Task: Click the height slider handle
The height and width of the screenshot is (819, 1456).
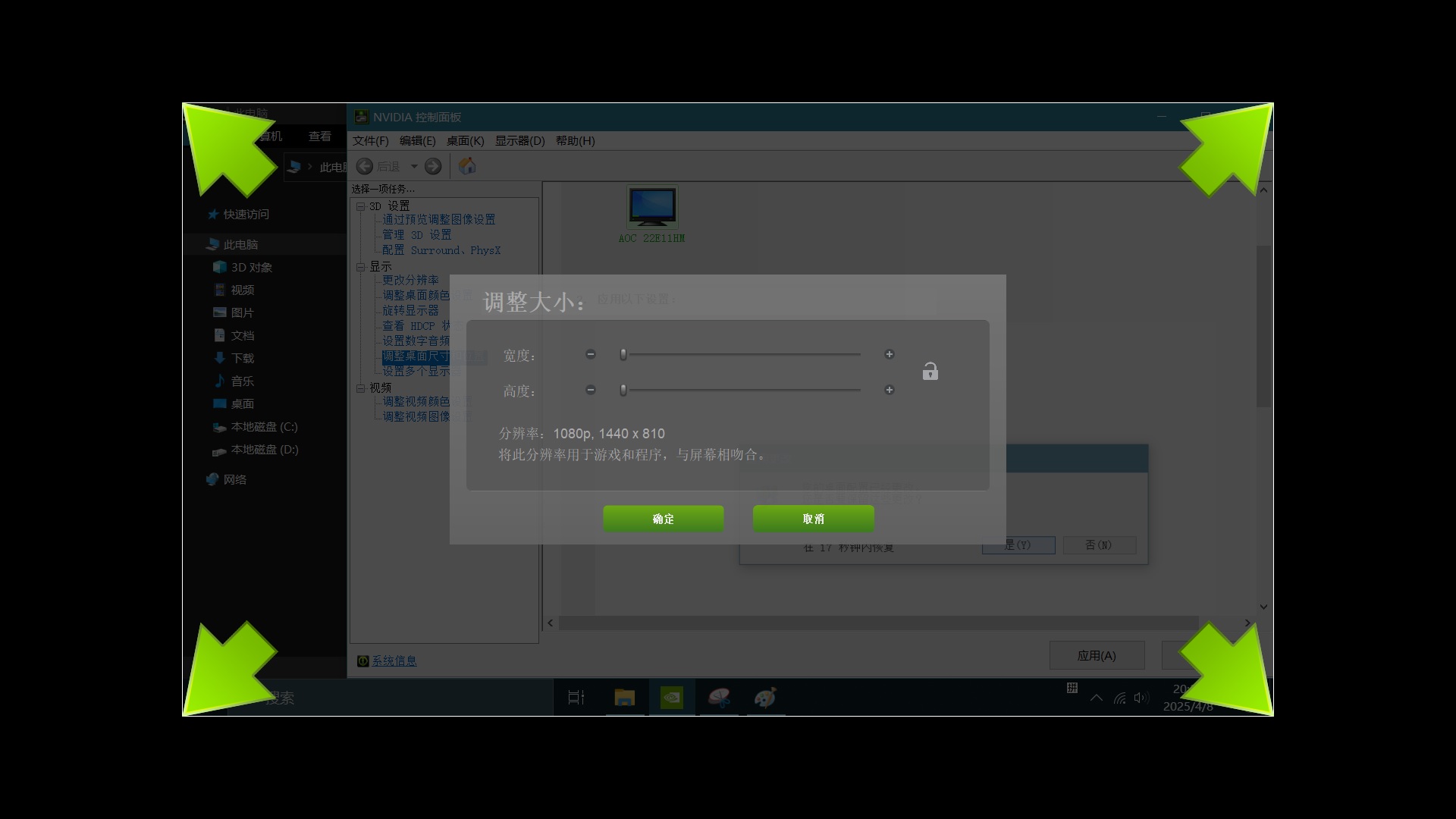Action: (x=623, y=390)
